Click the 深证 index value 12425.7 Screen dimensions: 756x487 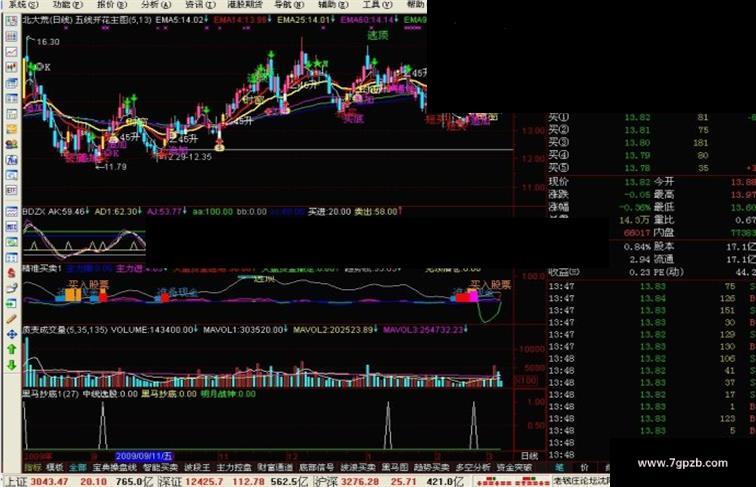coord(205,481)
